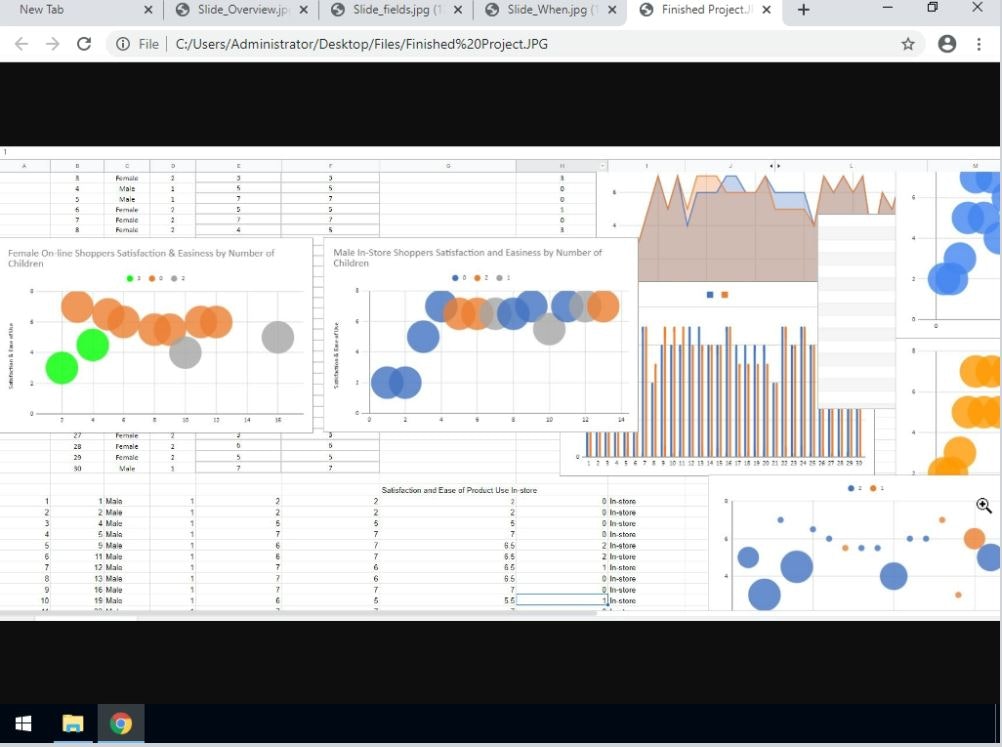Close the Slide_Overview.jpg tab
The image size is (1002, 747).
[304, 10]
